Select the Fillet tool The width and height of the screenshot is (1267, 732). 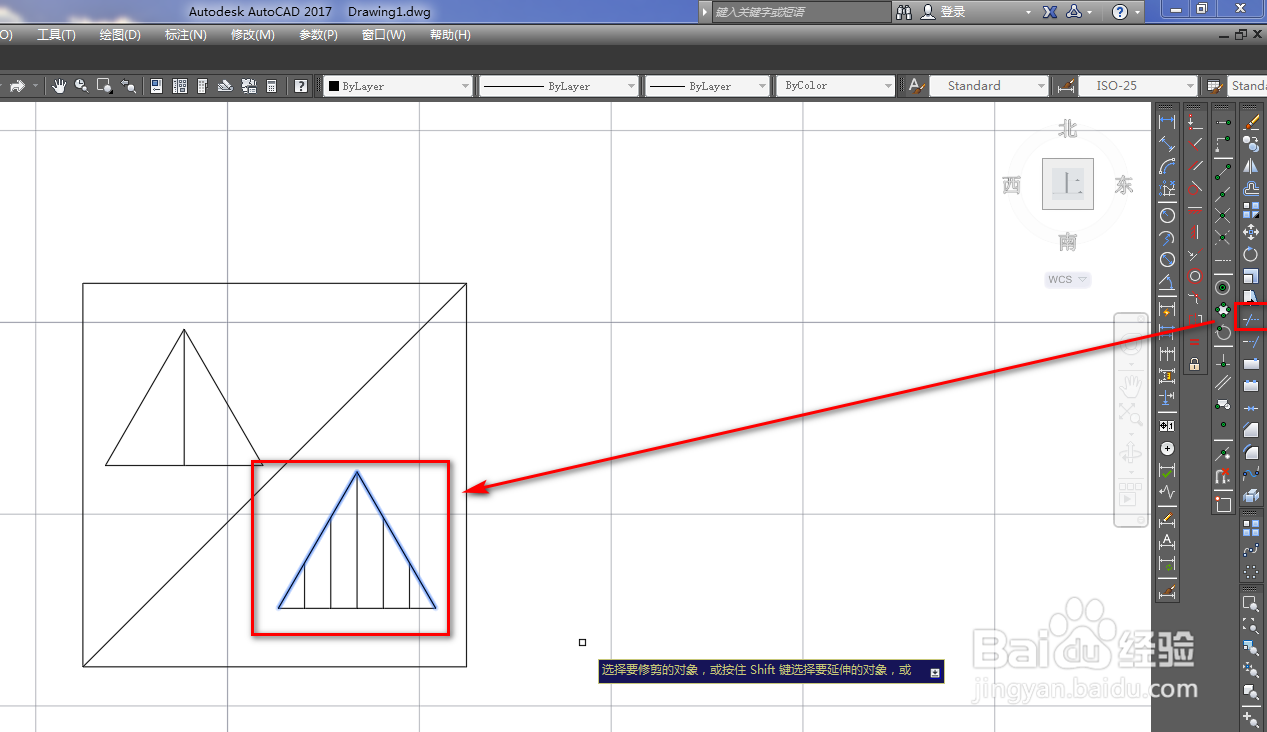coord(1251,451)
